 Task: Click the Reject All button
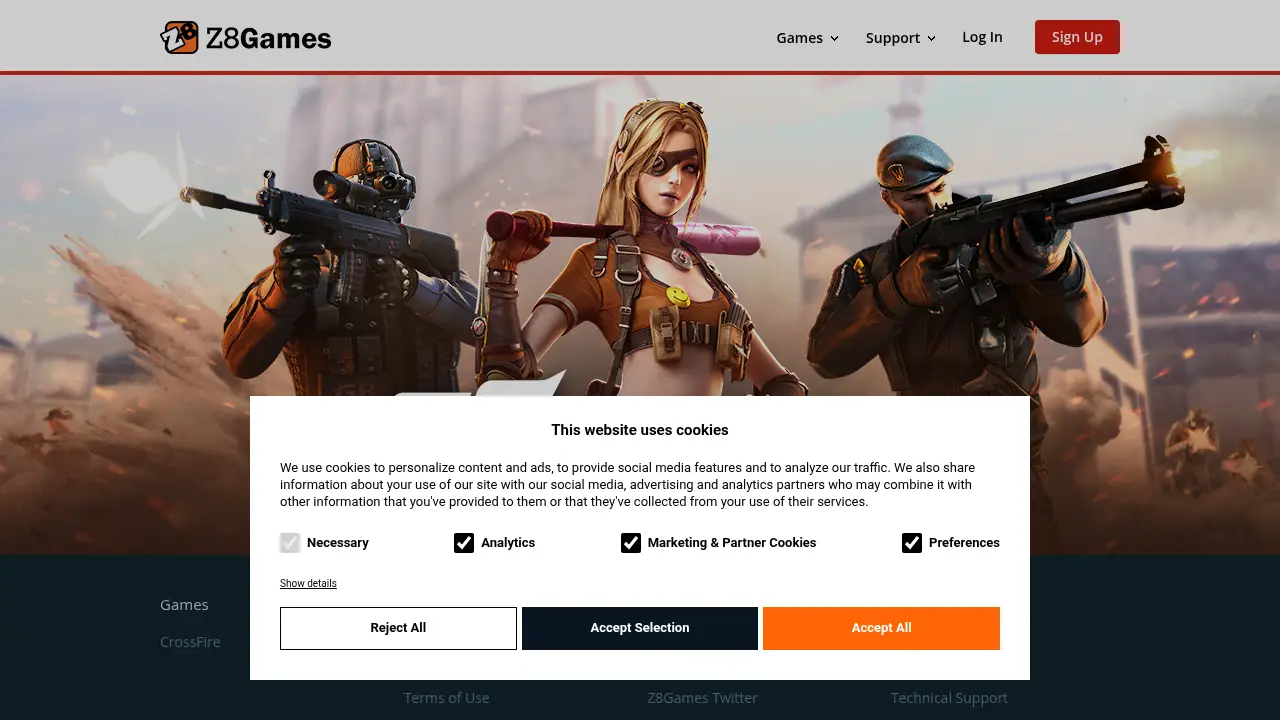398,628
